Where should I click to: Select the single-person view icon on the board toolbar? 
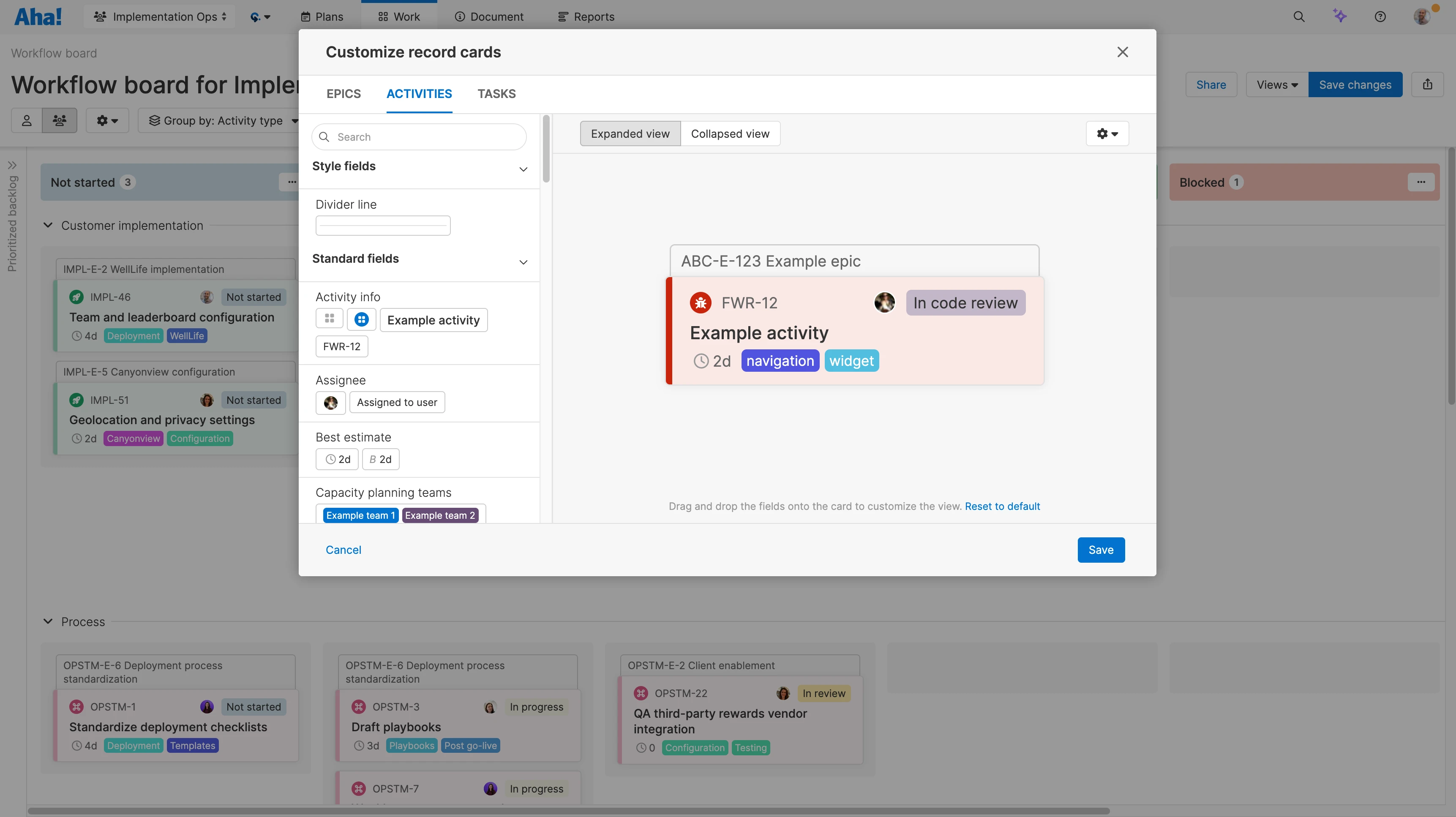coord(26,120)
